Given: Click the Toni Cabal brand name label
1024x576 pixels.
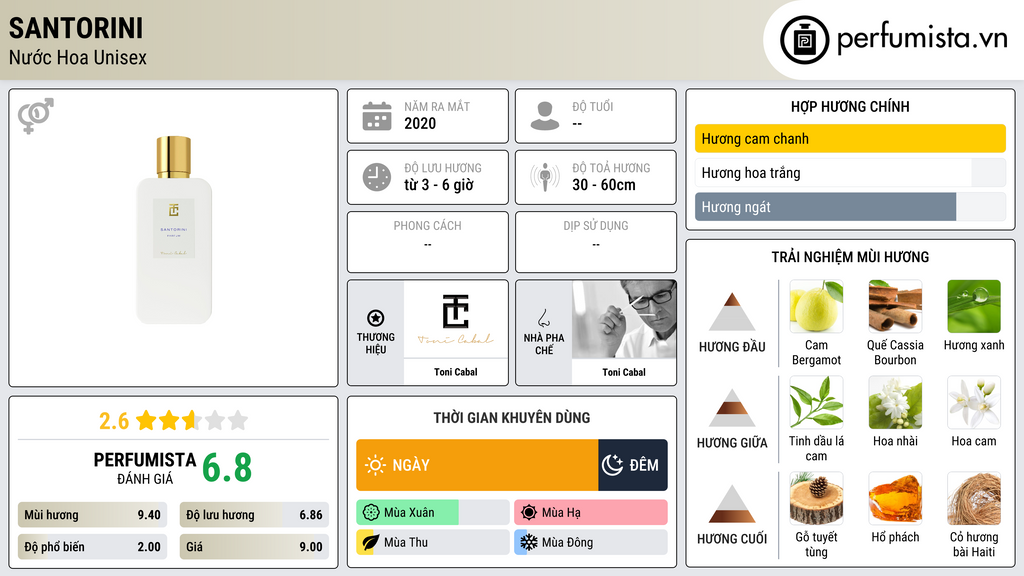Looking at the screenshot, I should 456,372.
